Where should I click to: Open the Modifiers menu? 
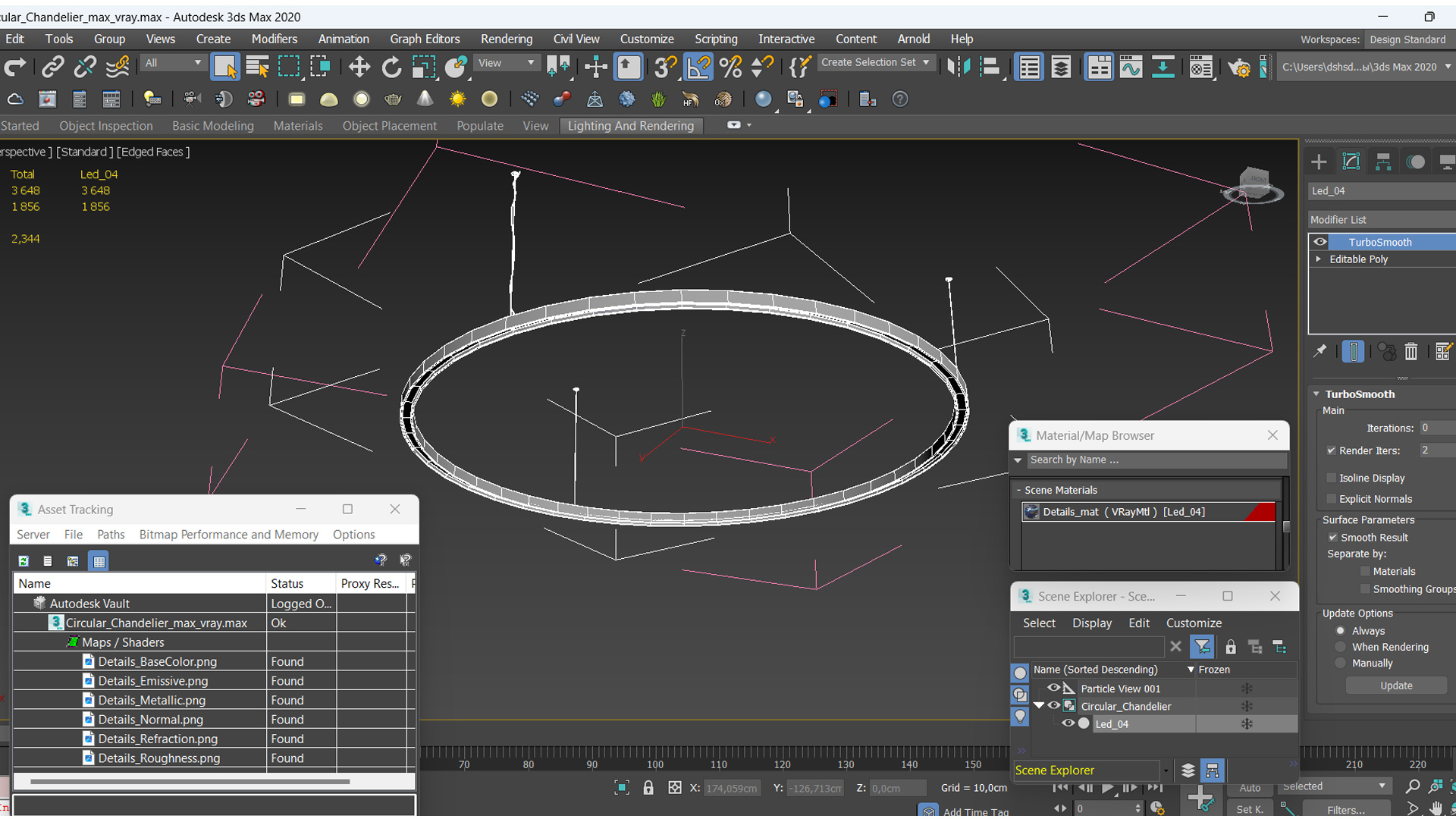coord(274,39)
